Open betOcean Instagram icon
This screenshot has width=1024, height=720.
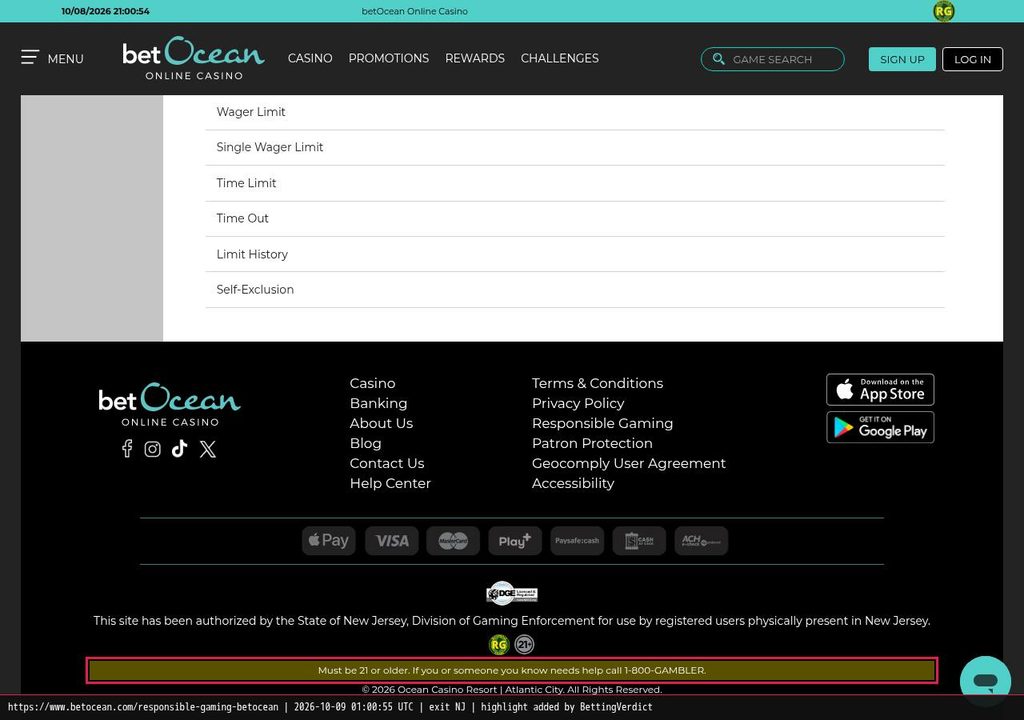click(152, 449)
